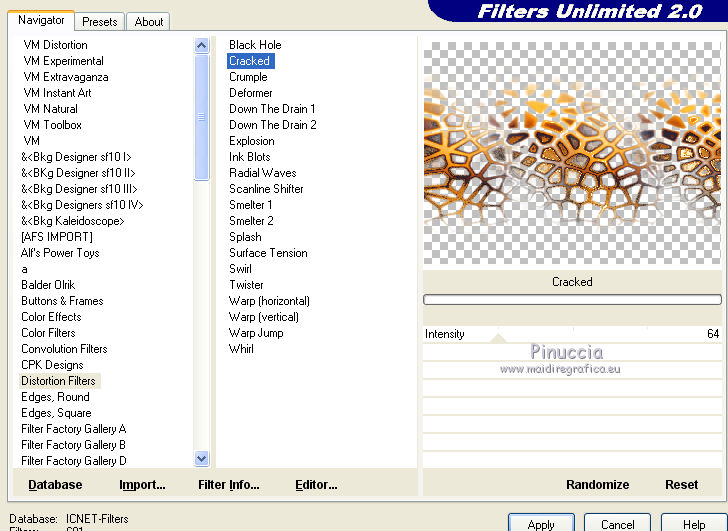728x531 pixels.
Task: Pick the Deformer filter
Action: [250, 93]
